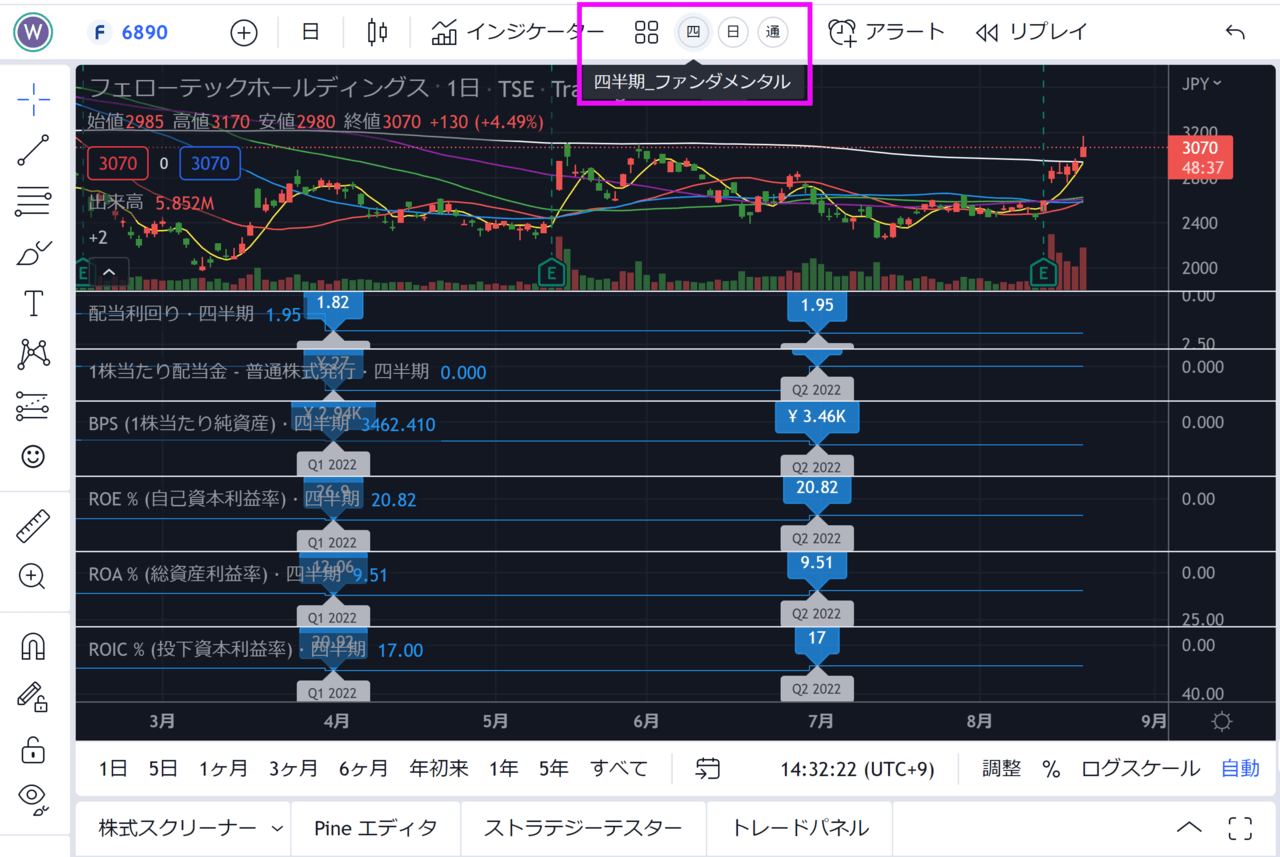This screenshot has height=857, width=1280.
Task: Click the blue 3070 buy price box
Action: tap(210, 164)
